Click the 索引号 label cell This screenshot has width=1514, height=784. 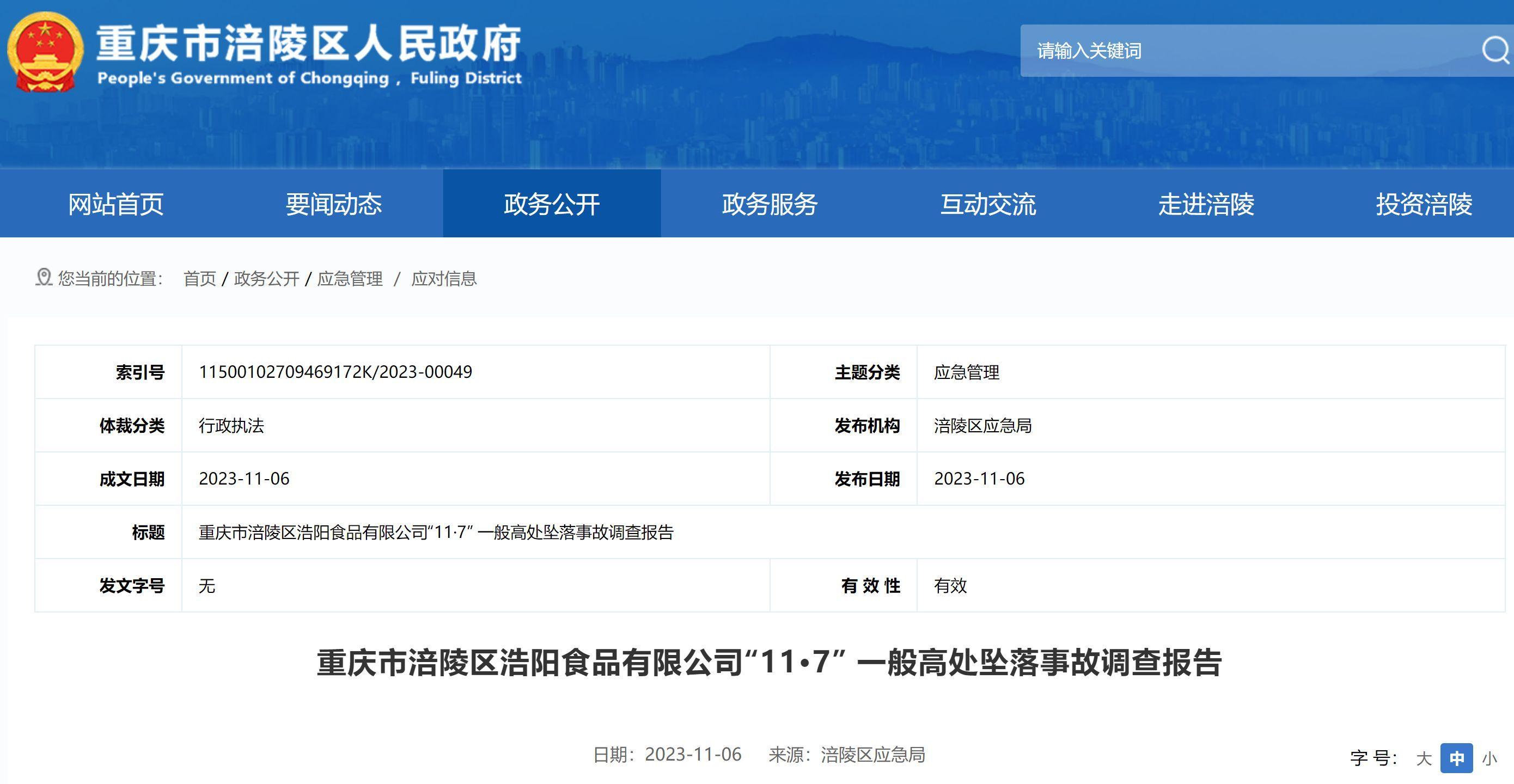point(108,372)
